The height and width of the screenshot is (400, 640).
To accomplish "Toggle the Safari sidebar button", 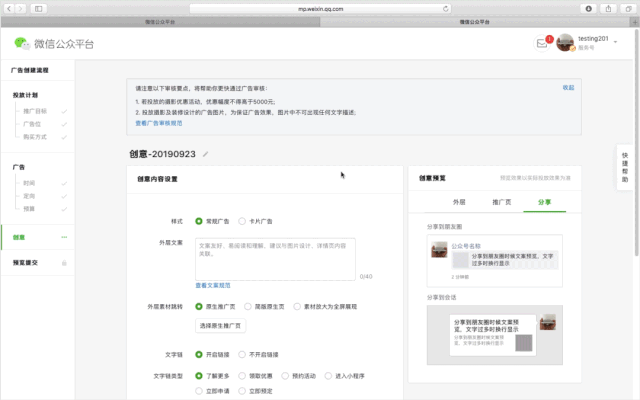I will coord(38,9).
